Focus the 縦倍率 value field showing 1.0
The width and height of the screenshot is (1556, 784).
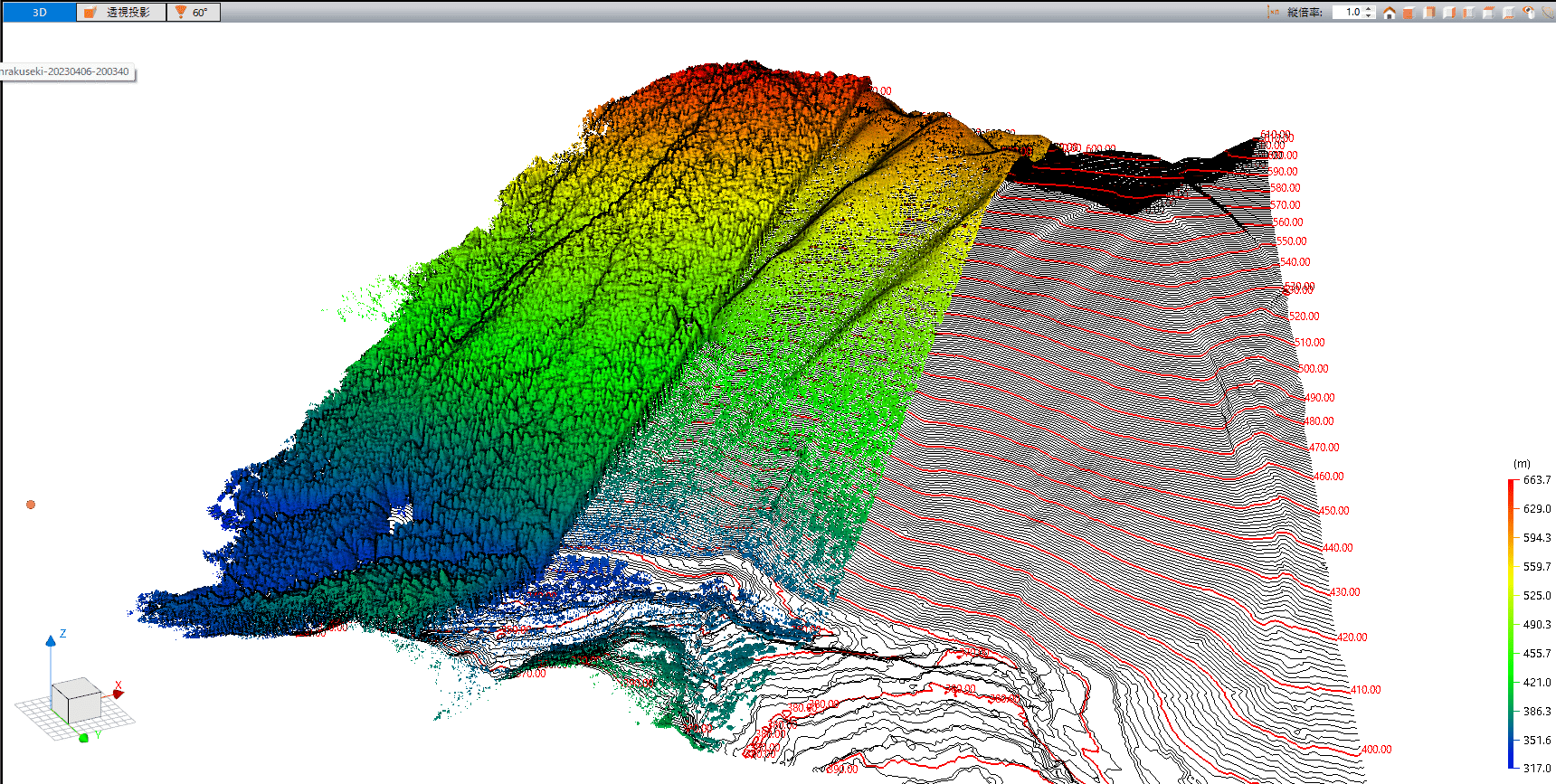click(x=1347, y=12)
